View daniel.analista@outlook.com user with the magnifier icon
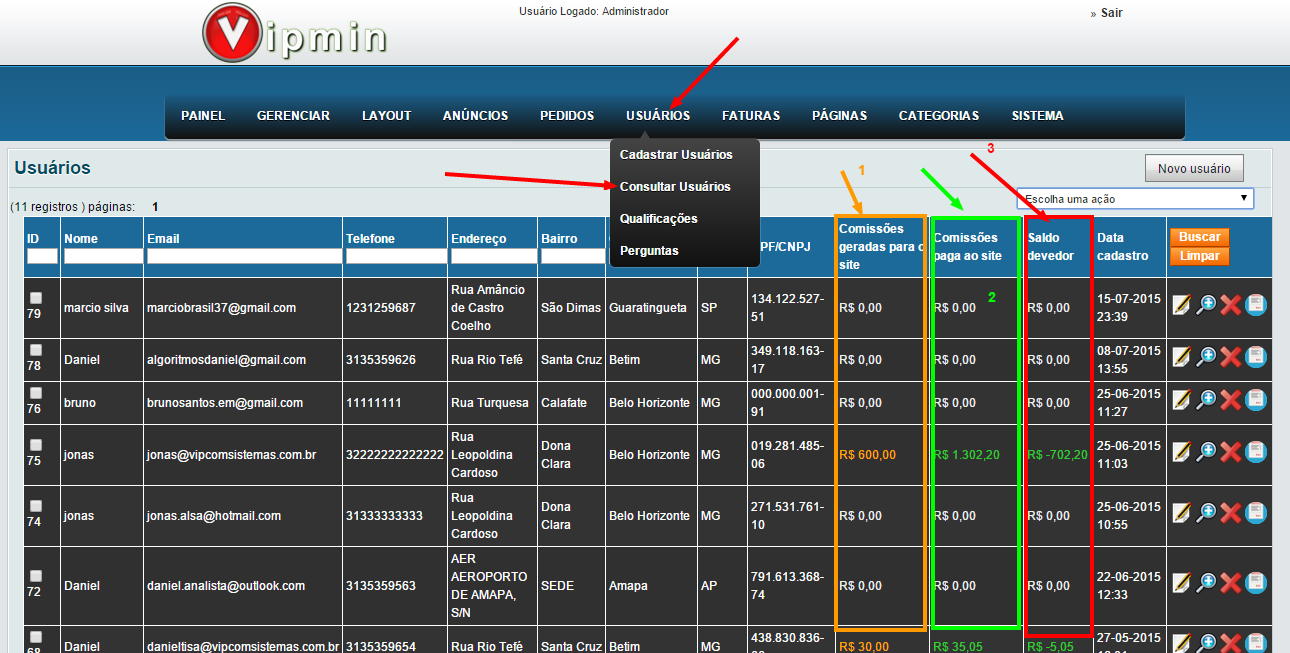The height and width of the screenshot is (653, 1290). click(1206, 583)
